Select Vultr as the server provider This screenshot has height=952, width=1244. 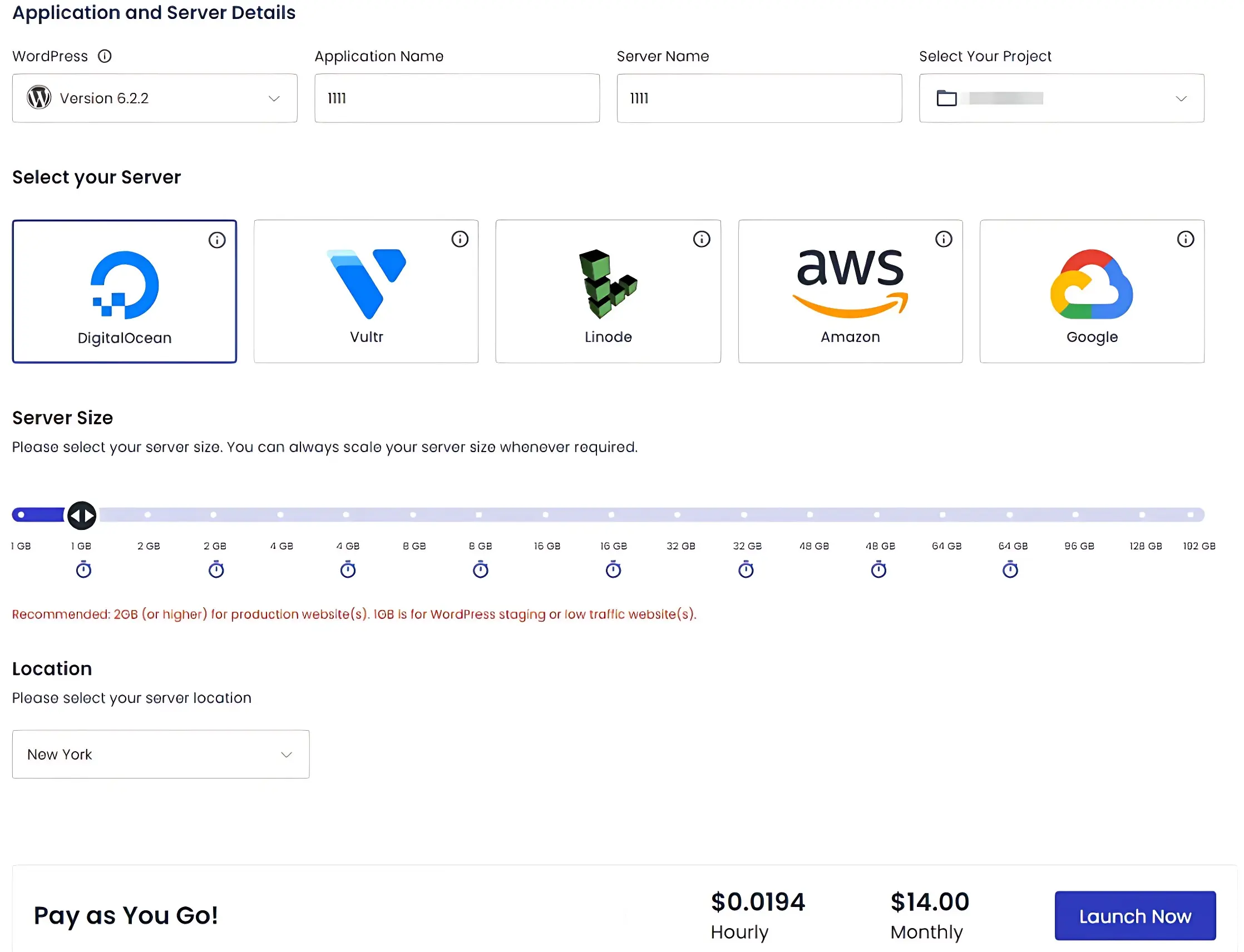point(366,291)
